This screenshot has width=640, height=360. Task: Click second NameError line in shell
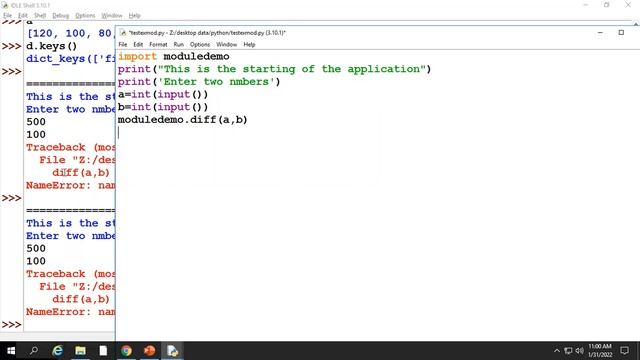[x=70, y=312]
